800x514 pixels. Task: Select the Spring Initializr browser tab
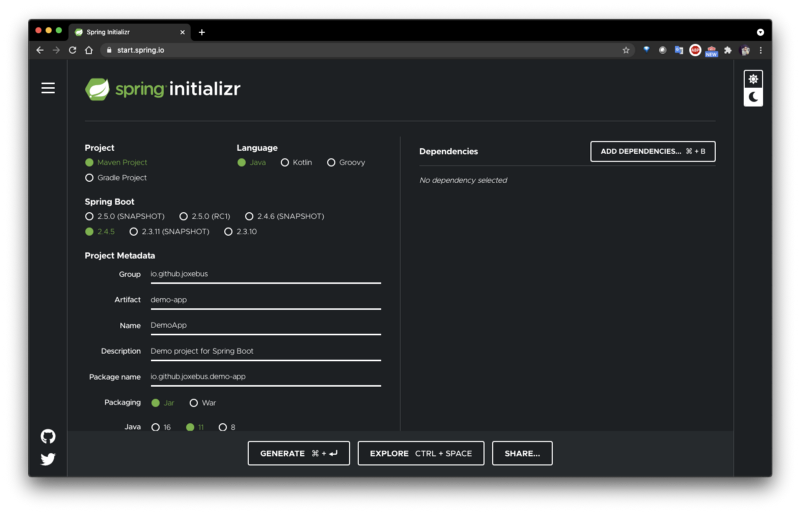(x=128, y=32)
